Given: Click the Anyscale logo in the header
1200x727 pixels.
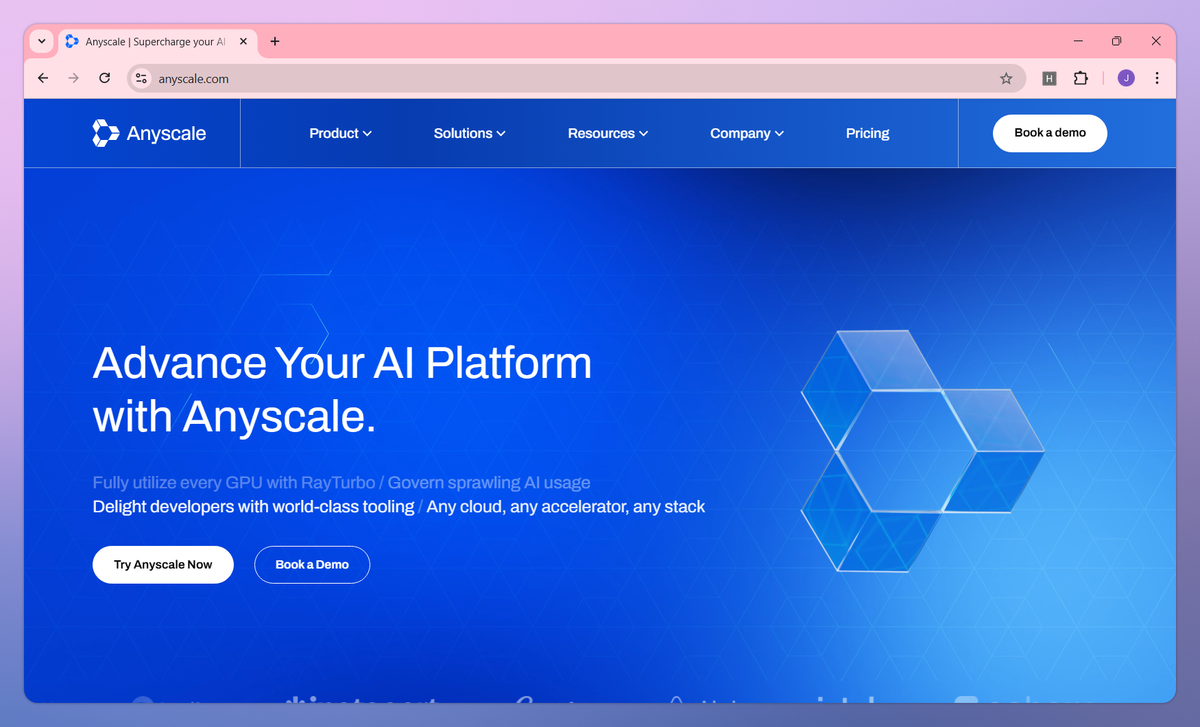Looking at the screenshot, I should (149, 133).
